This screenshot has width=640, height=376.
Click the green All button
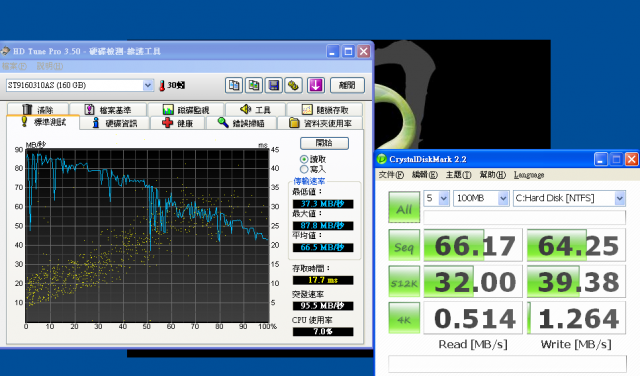coord(404,207)
